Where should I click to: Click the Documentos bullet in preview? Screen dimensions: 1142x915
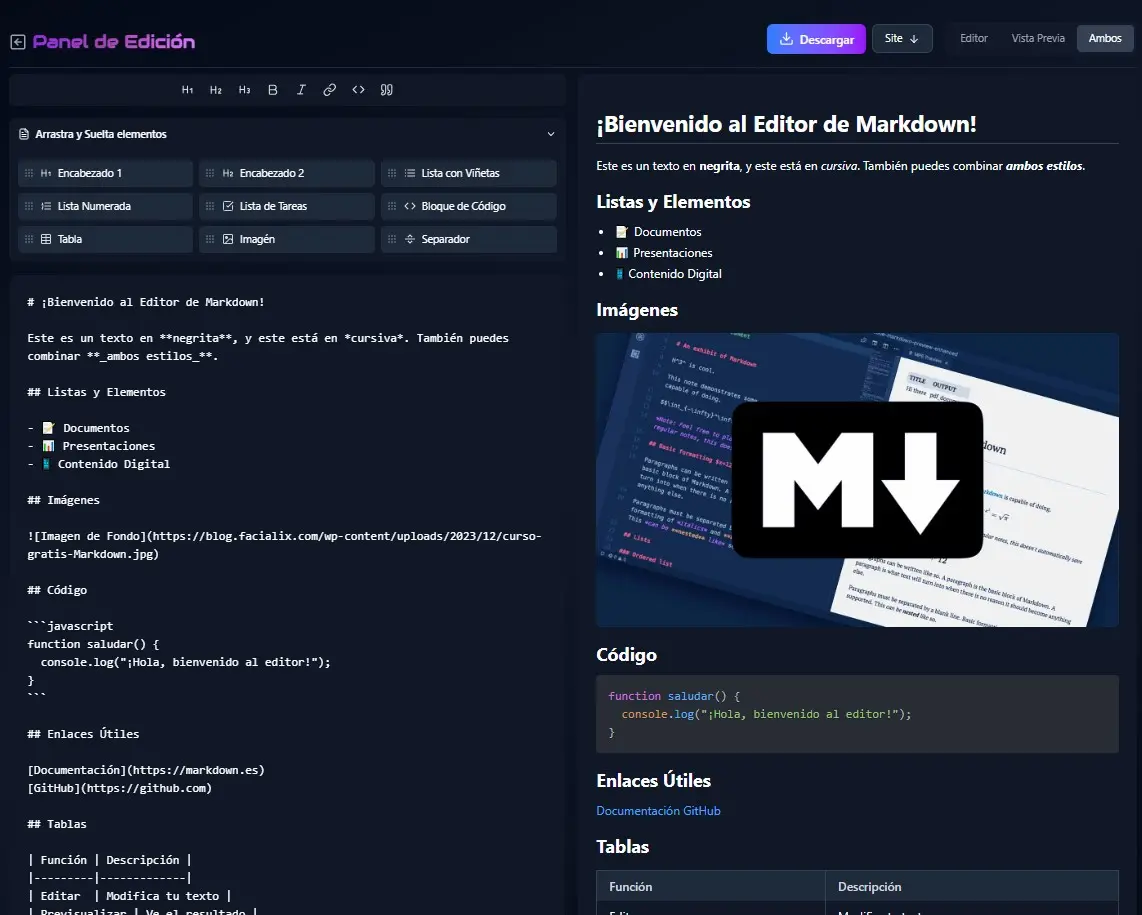tap(658, 232)
